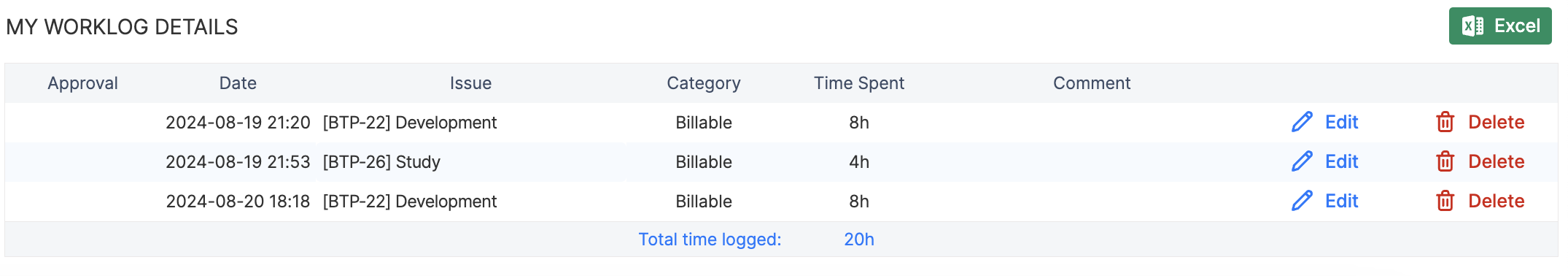Click the Edit link for the 4h Study worklog
Viewport: 1568px width, 276px height.
pyautogui.click(x=1341, y=161)
